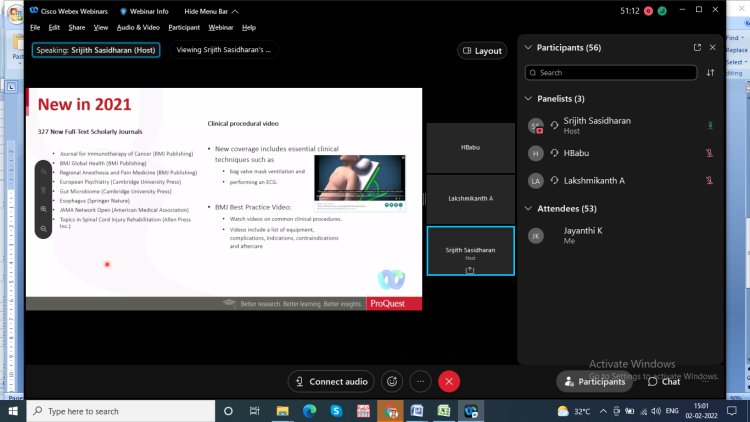Screen dimensions: 750x422
Task: Open Skype from the taskbar
Action: (336, 411)
